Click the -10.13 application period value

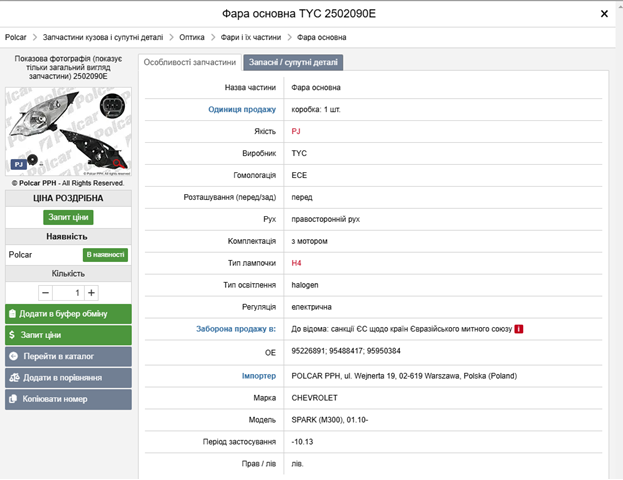tap(302, 442)
